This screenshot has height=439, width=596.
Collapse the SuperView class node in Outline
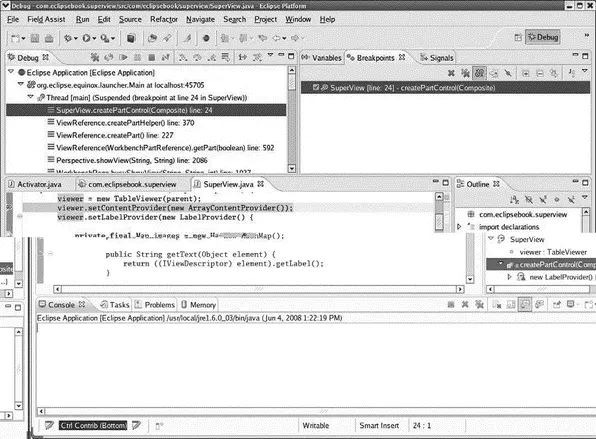[491, 238]
